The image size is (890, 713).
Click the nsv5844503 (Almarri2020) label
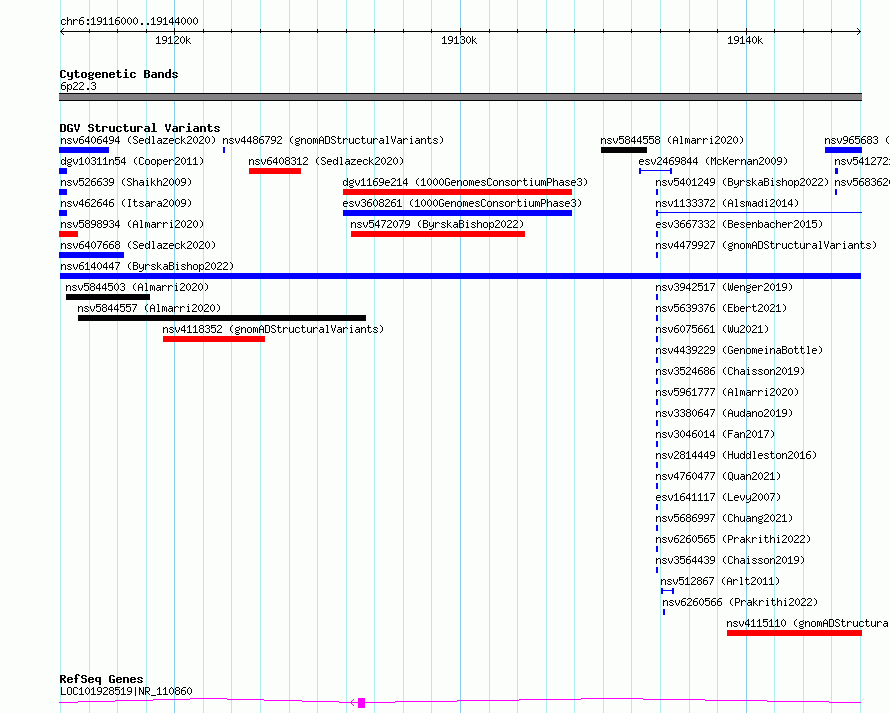[x=137, y=287]
